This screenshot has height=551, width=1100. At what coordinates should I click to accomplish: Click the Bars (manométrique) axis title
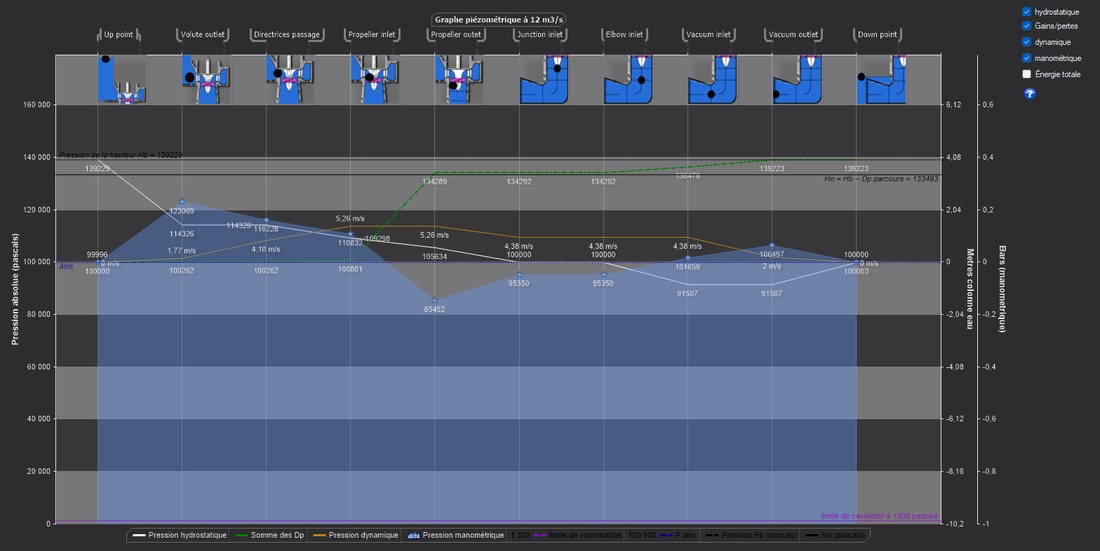click(x=1002, y=289)
